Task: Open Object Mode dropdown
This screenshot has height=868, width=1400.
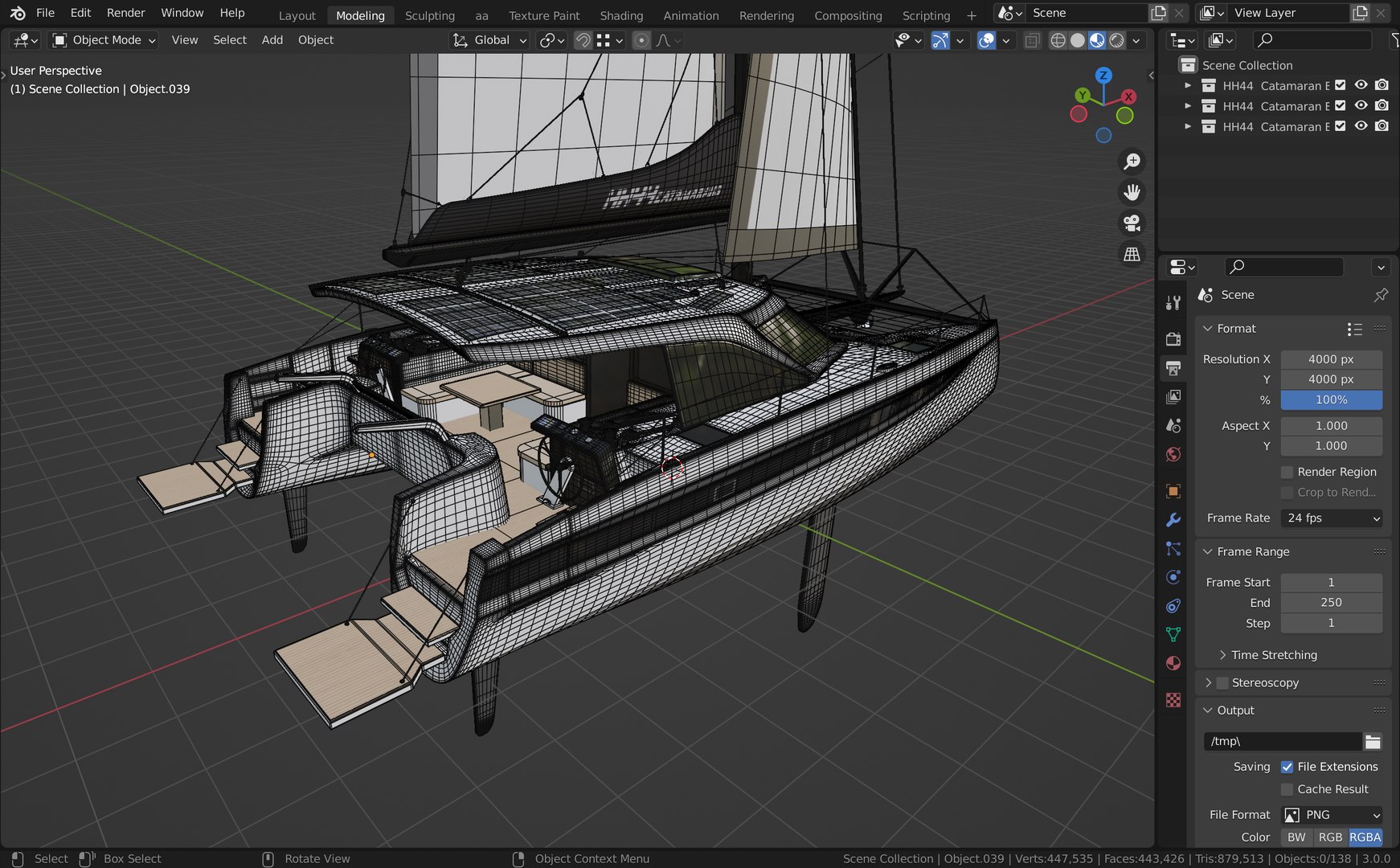Action: [104, 40]
